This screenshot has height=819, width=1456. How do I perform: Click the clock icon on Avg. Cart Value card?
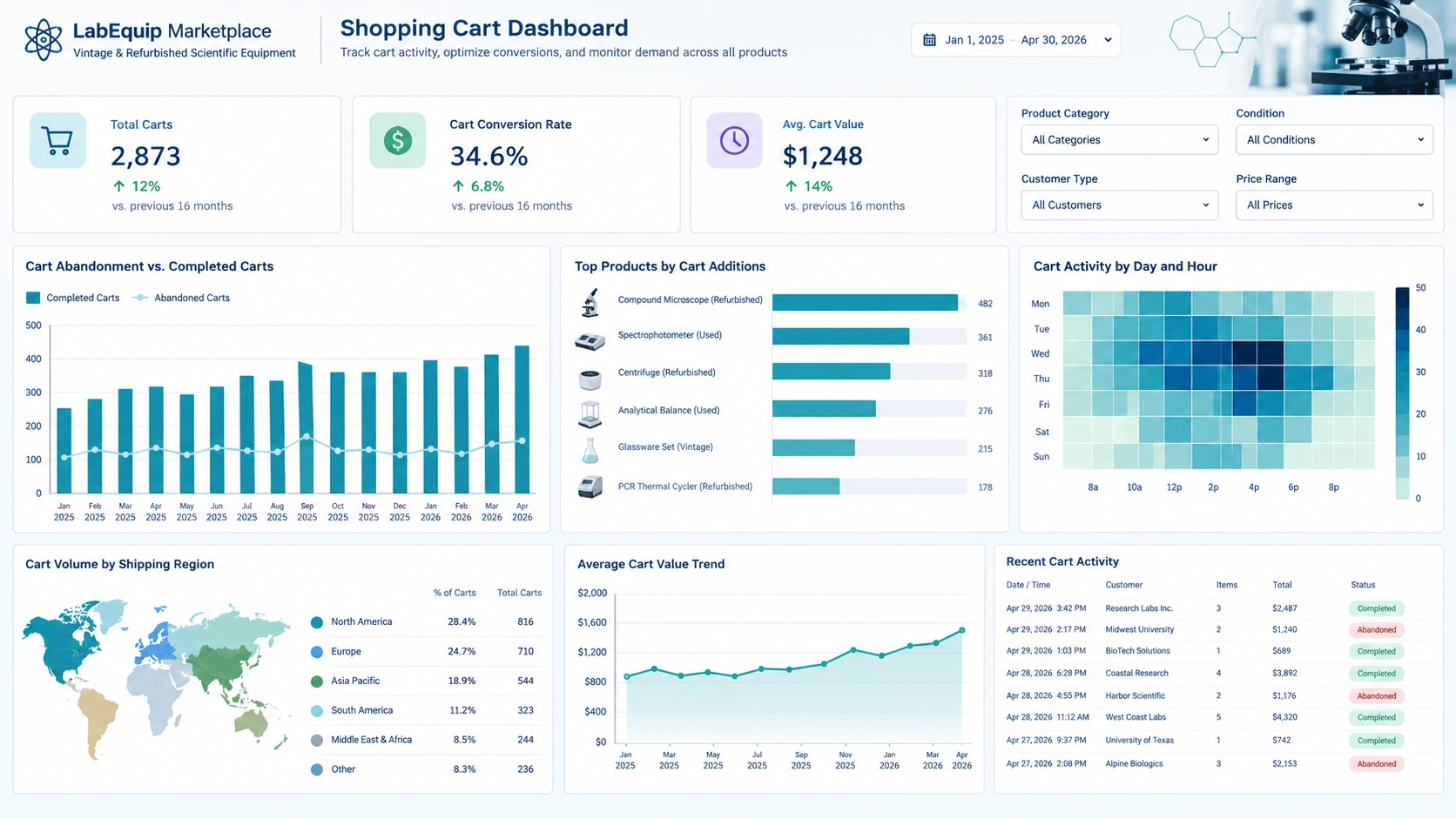coord(734,140)
